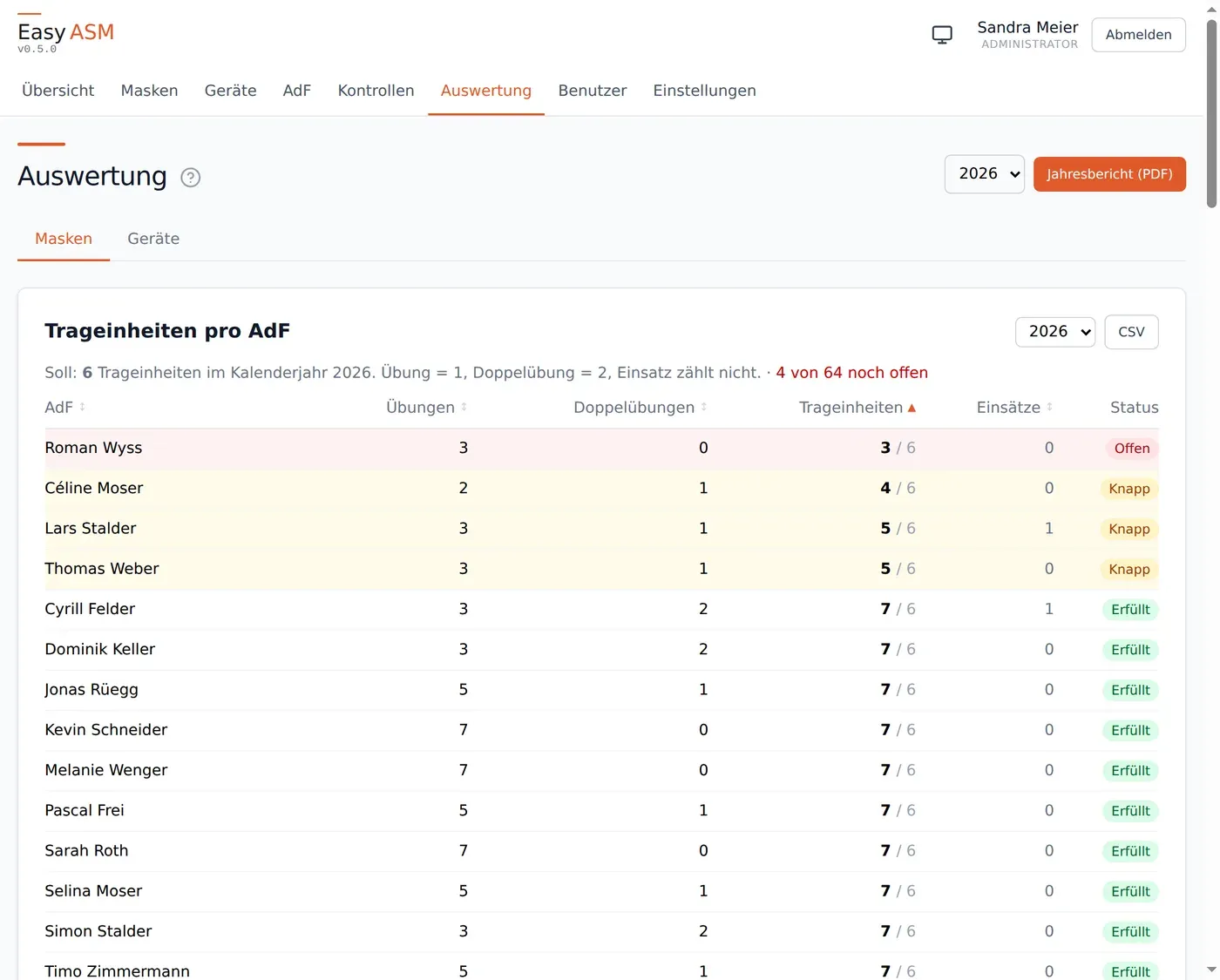Open the AdF navigation item
Screen dimensions: 1220x980
click(296, 91)
